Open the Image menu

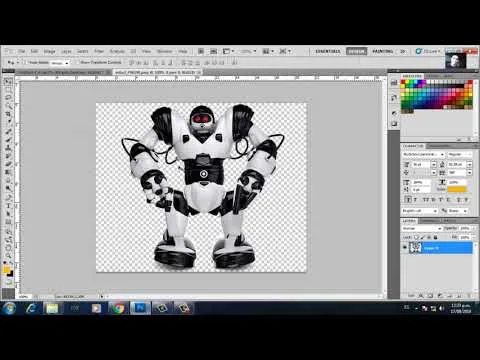tap(50, 51)
